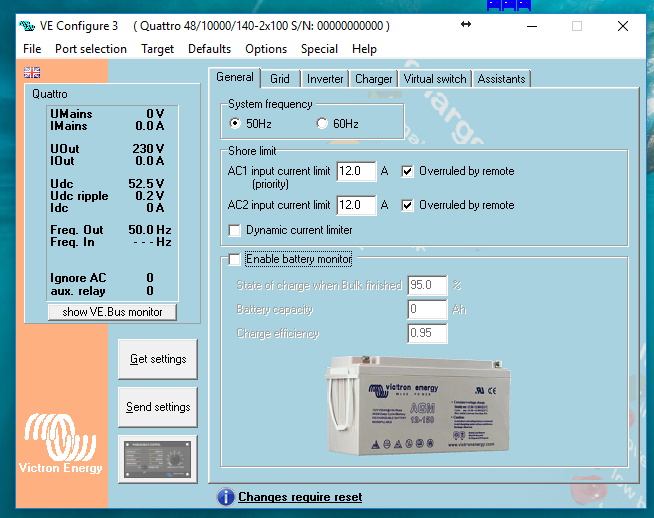654x518 pixels.
Task: Switch to the Inverter tab
Action: (x=325, y=79)
